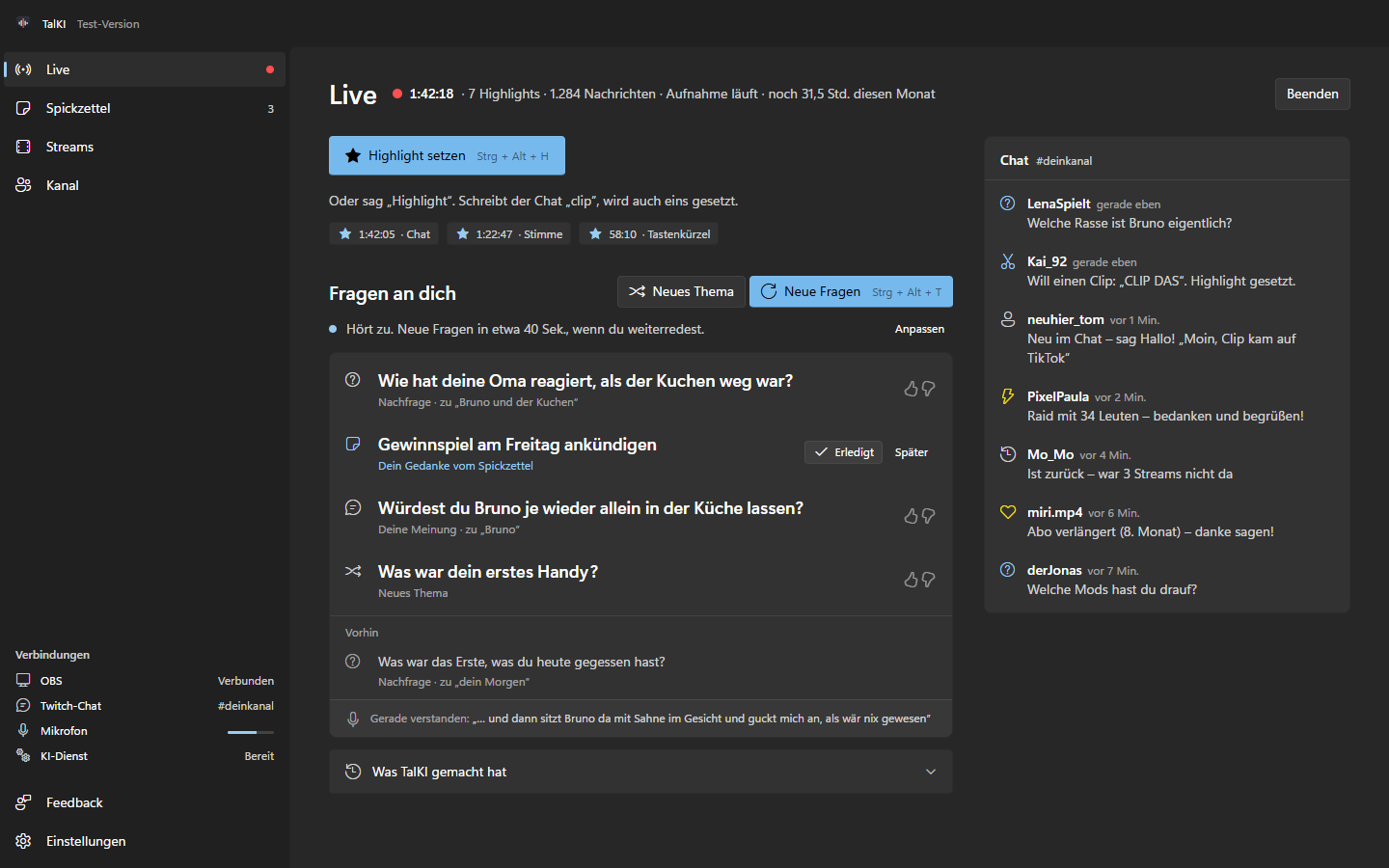The width and height of the screenshot is (1389, 868).
Task: Click the question icon on derJonas's message
Action: coord(1008,570)
